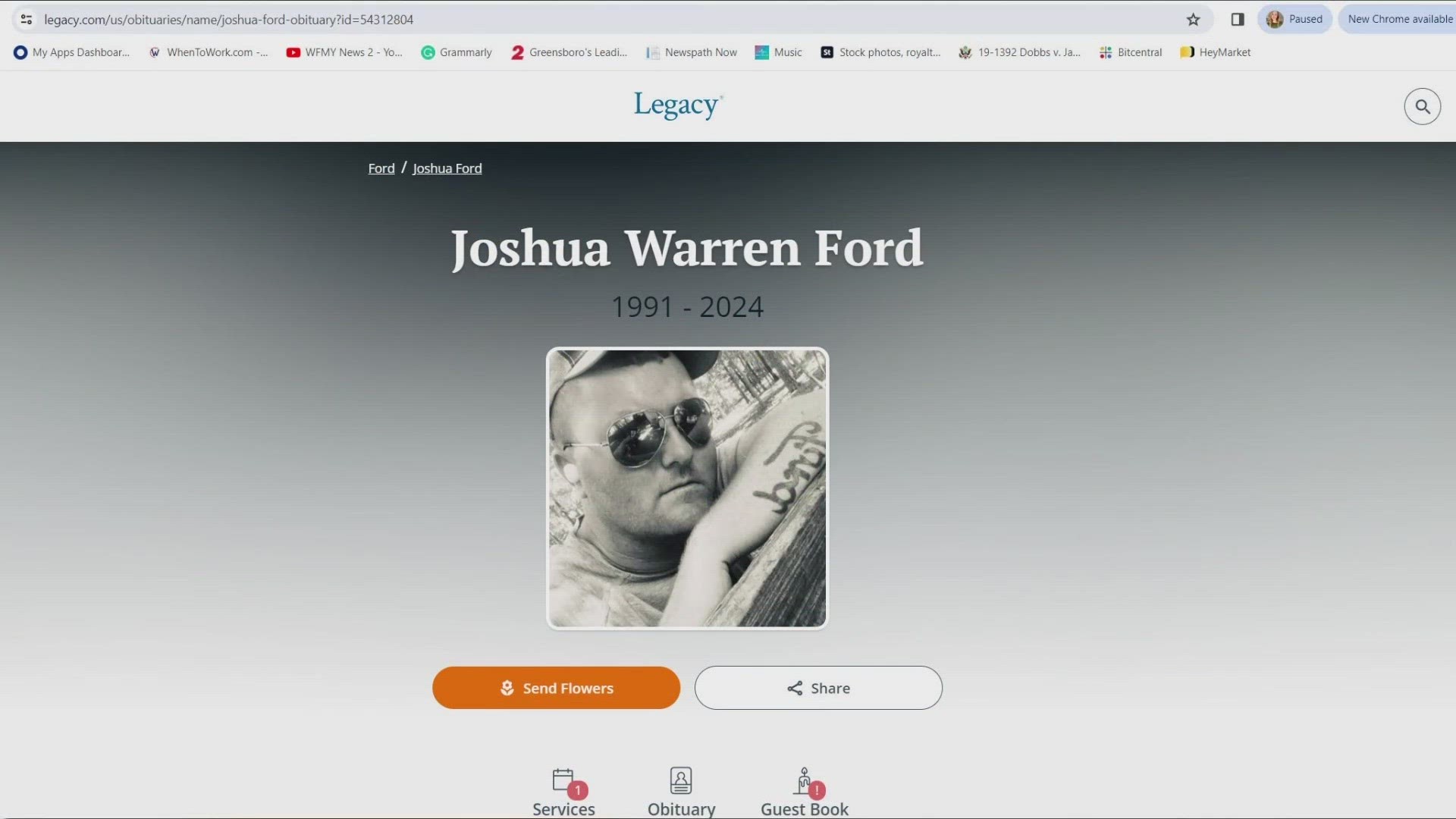Click the Share button

pyautogui.click(x=818, y=688)
